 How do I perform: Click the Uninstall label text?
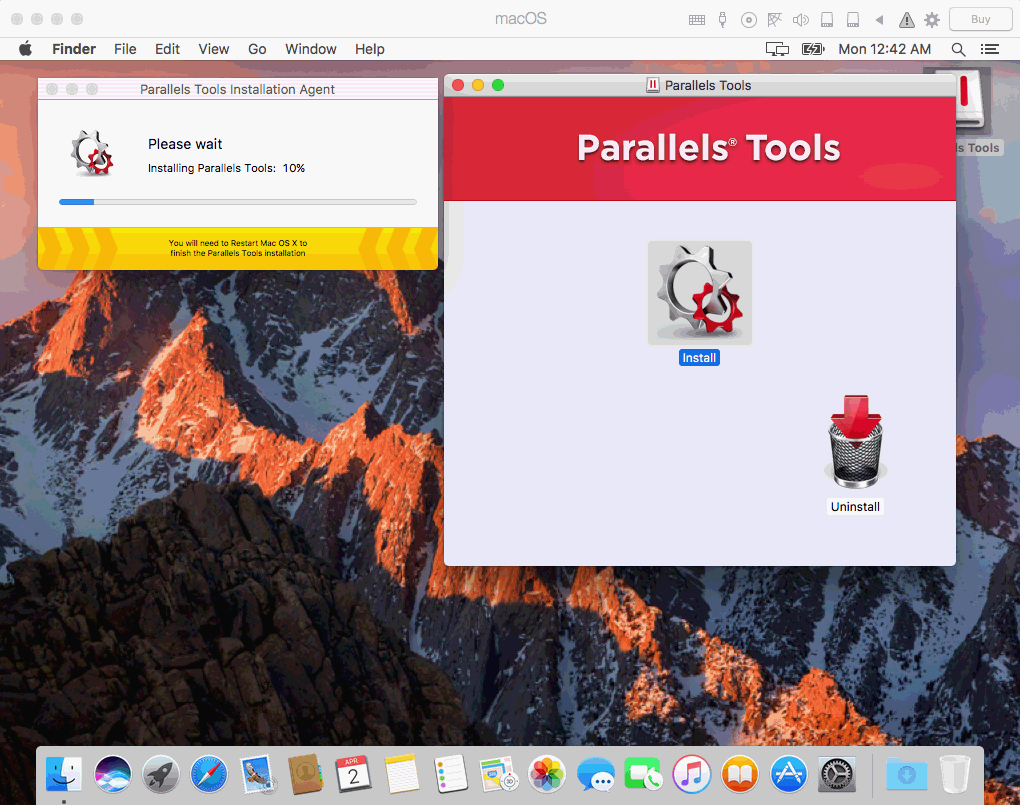tap(855, 507)
